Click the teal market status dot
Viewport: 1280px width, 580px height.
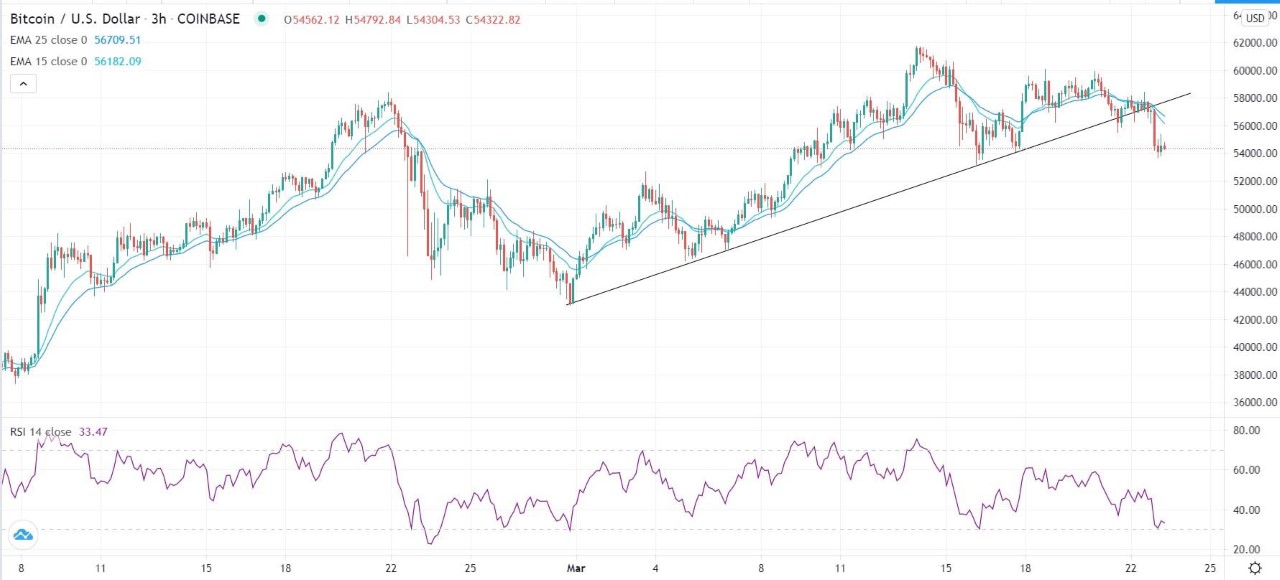pyautogui.click(x=260, y=18)
